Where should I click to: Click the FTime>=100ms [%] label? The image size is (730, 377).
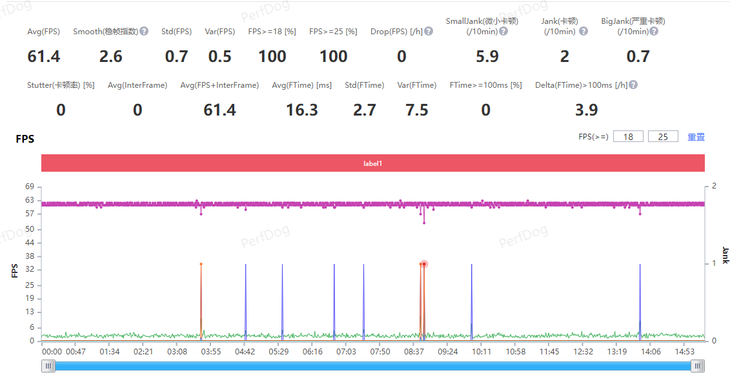click(x=486, y=85)
